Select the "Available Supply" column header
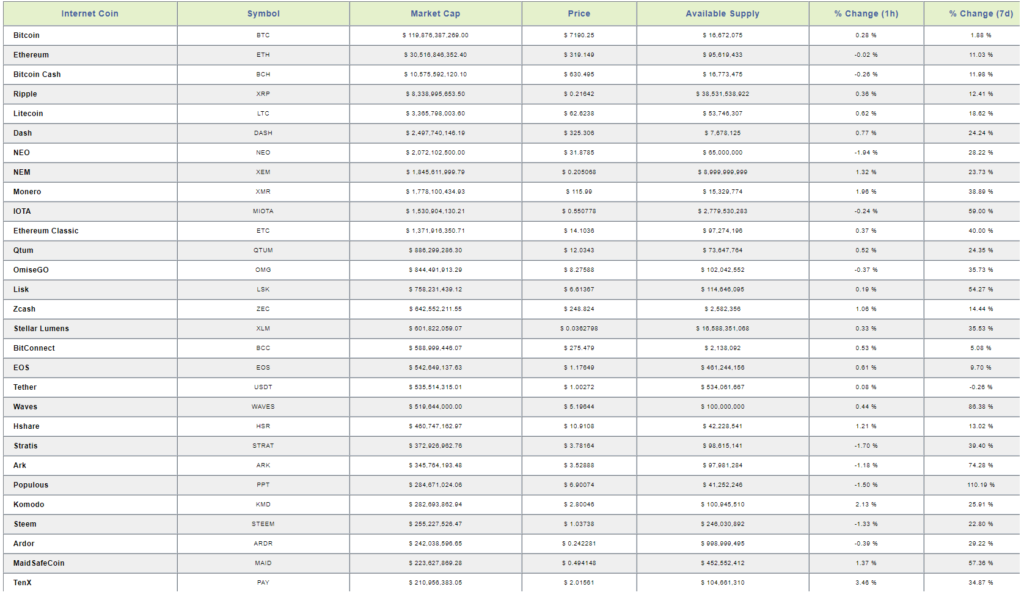The height and width of the screenshot is (595, 1024). click(723, 14)
